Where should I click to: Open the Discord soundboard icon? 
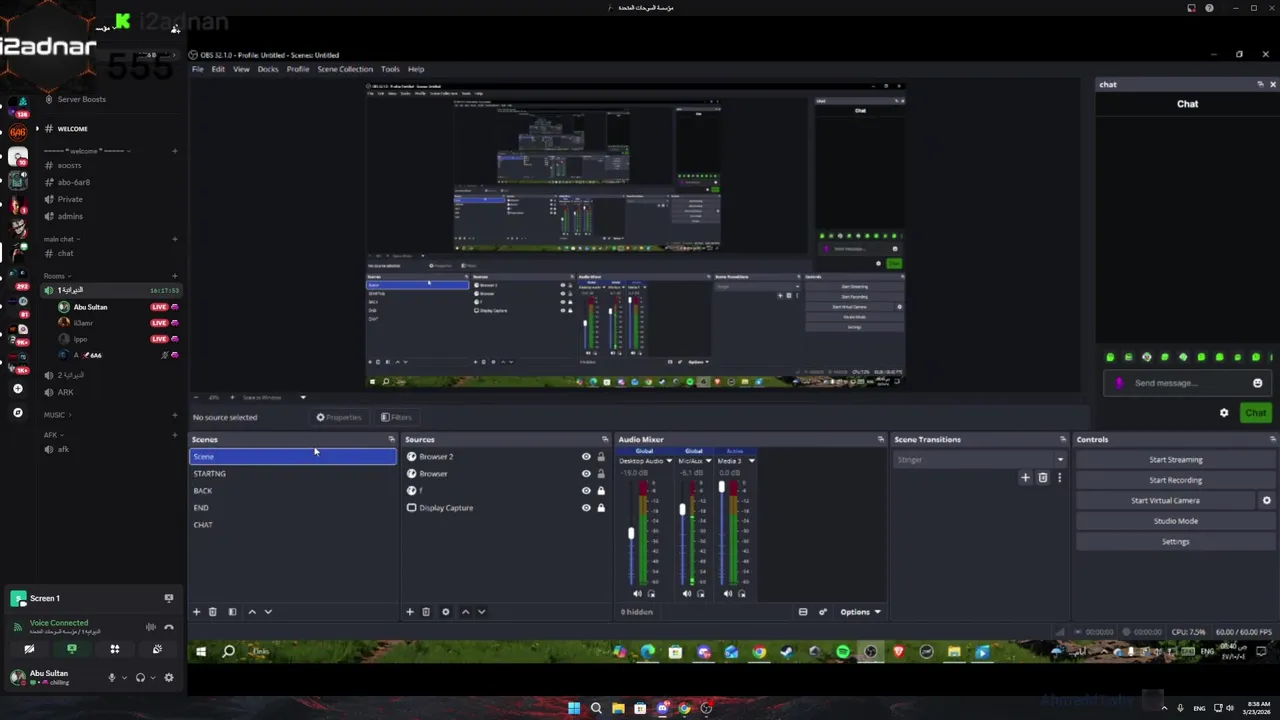coord(157,649)
